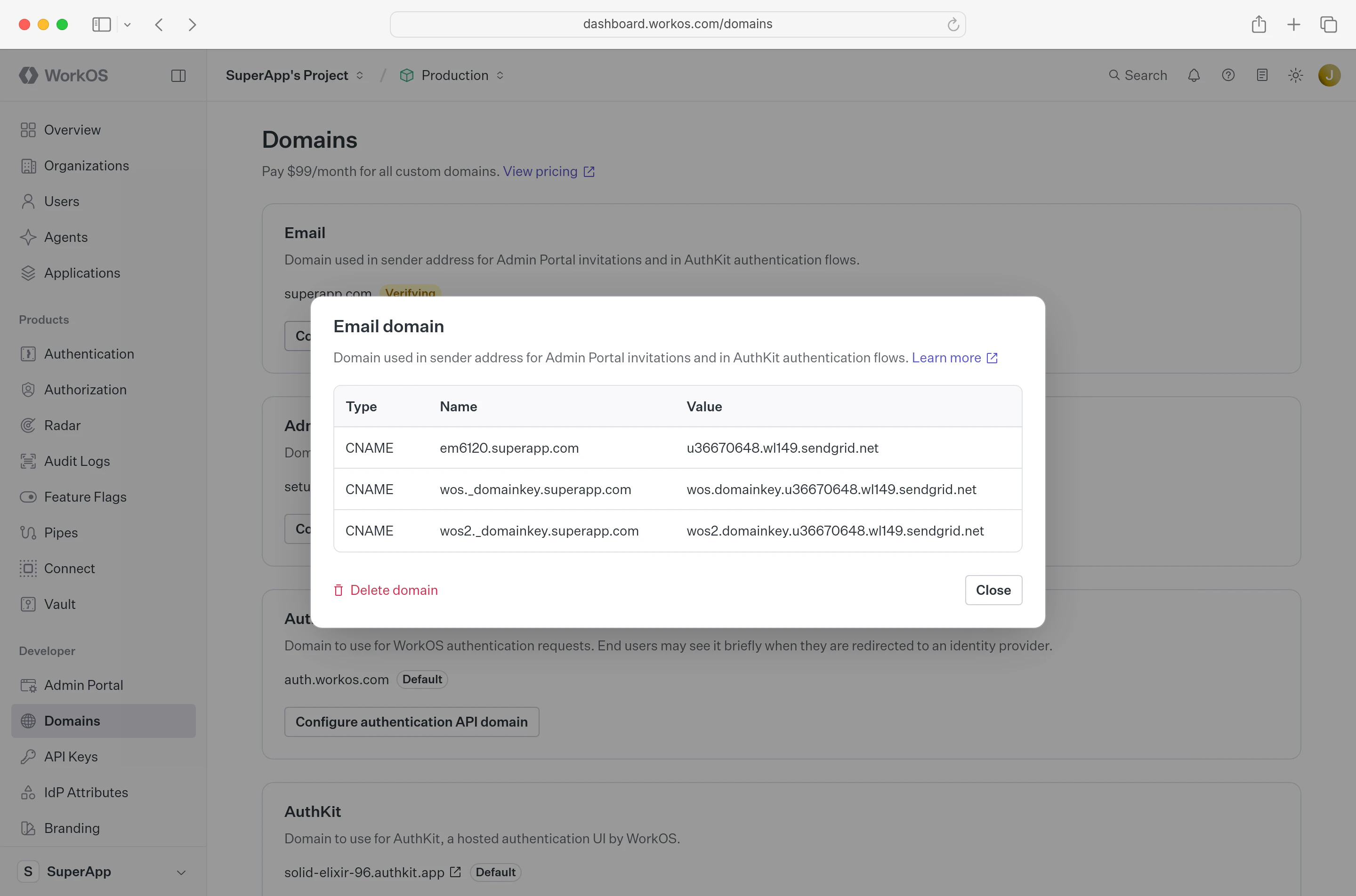Click Configure authentication API domain button
1356x896 pixels.
click(412, 722)
